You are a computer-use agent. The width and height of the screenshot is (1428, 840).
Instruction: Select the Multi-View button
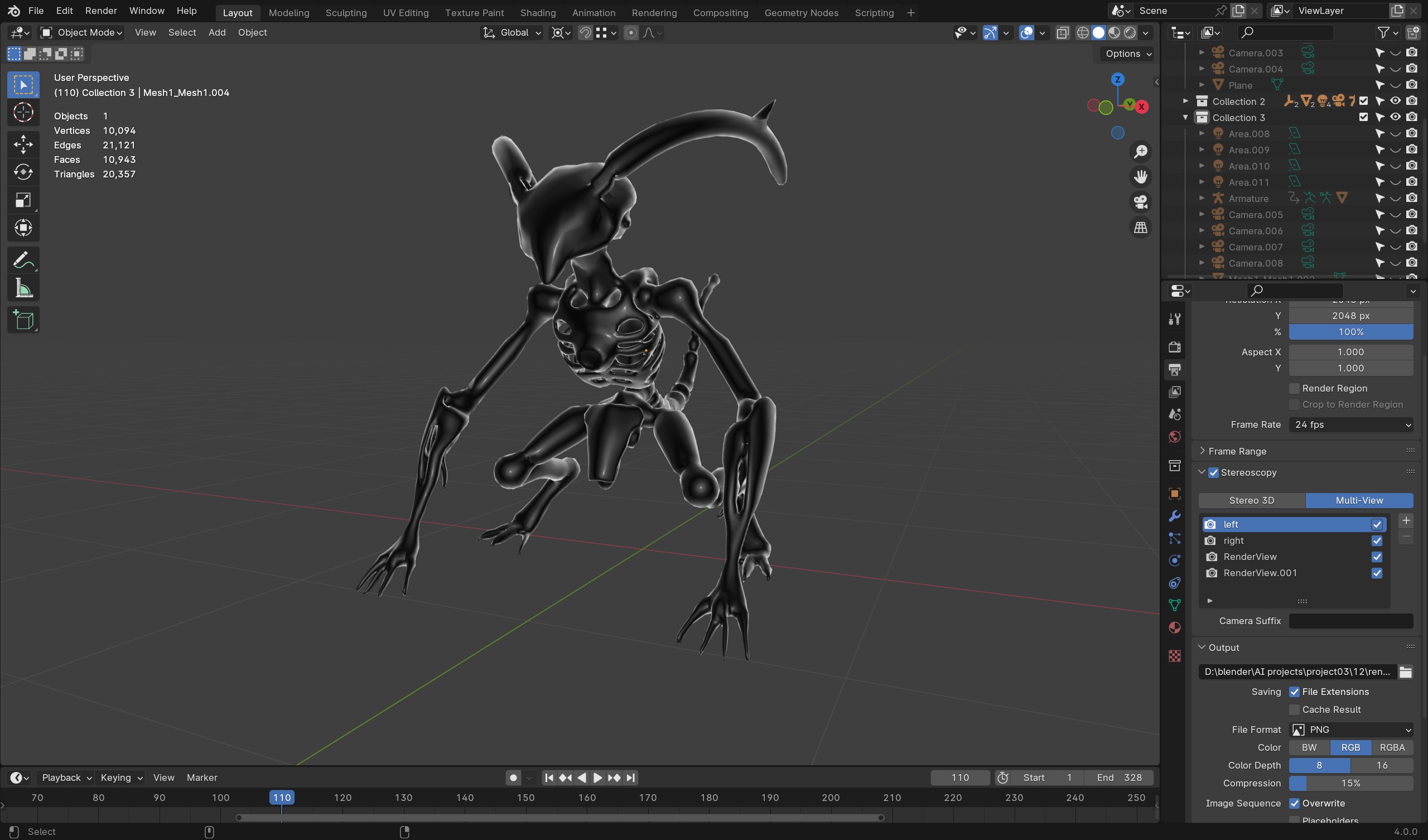coord(1359,500)
